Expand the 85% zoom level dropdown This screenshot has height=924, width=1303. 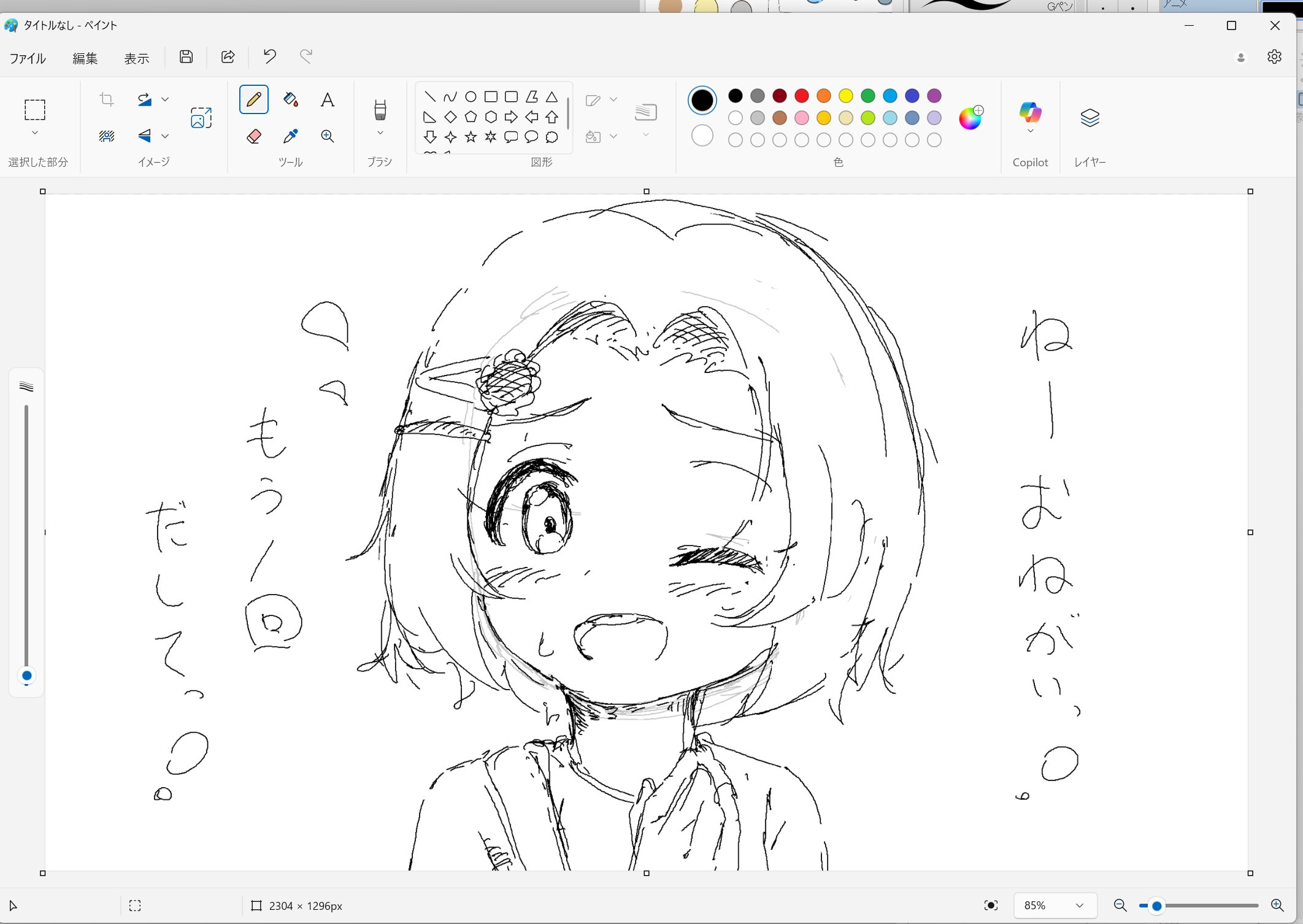pos(1079,905)
